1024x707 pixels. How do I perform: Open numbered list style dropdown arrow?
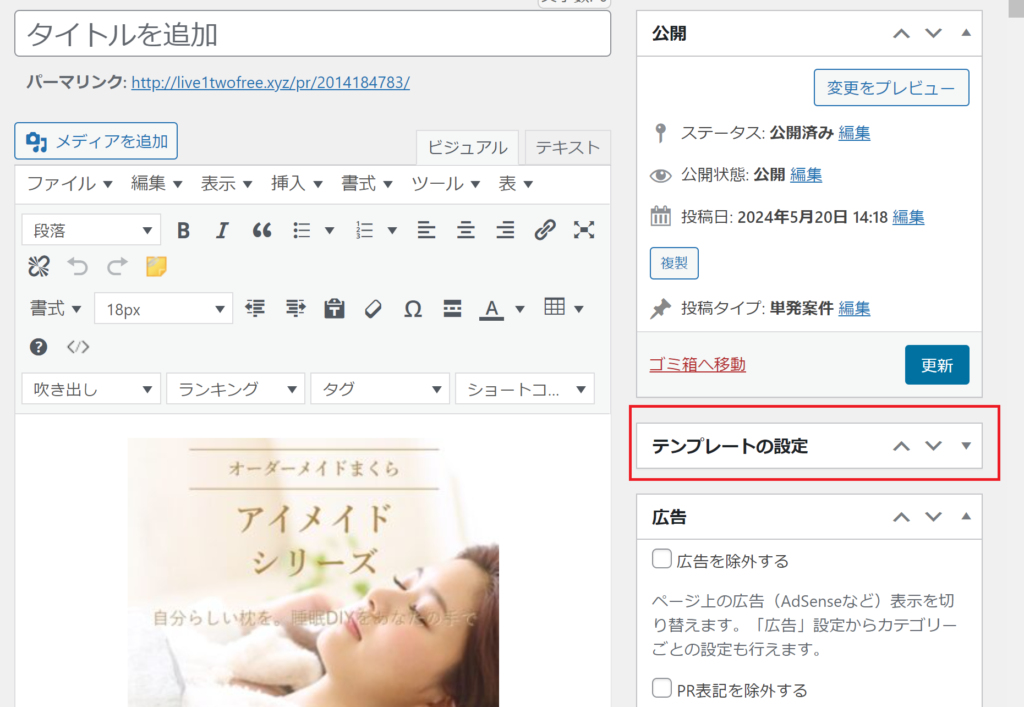(392, 230)
